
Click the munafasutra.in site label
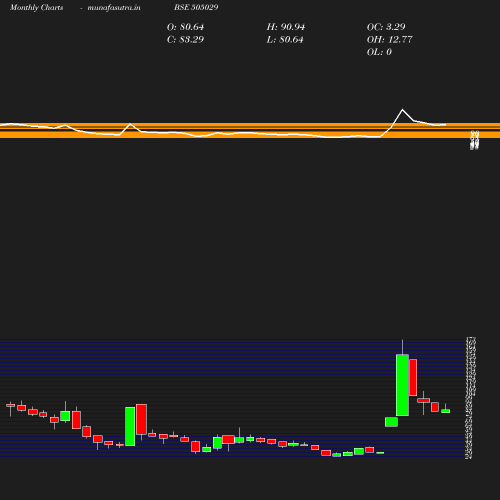(114, 7)
